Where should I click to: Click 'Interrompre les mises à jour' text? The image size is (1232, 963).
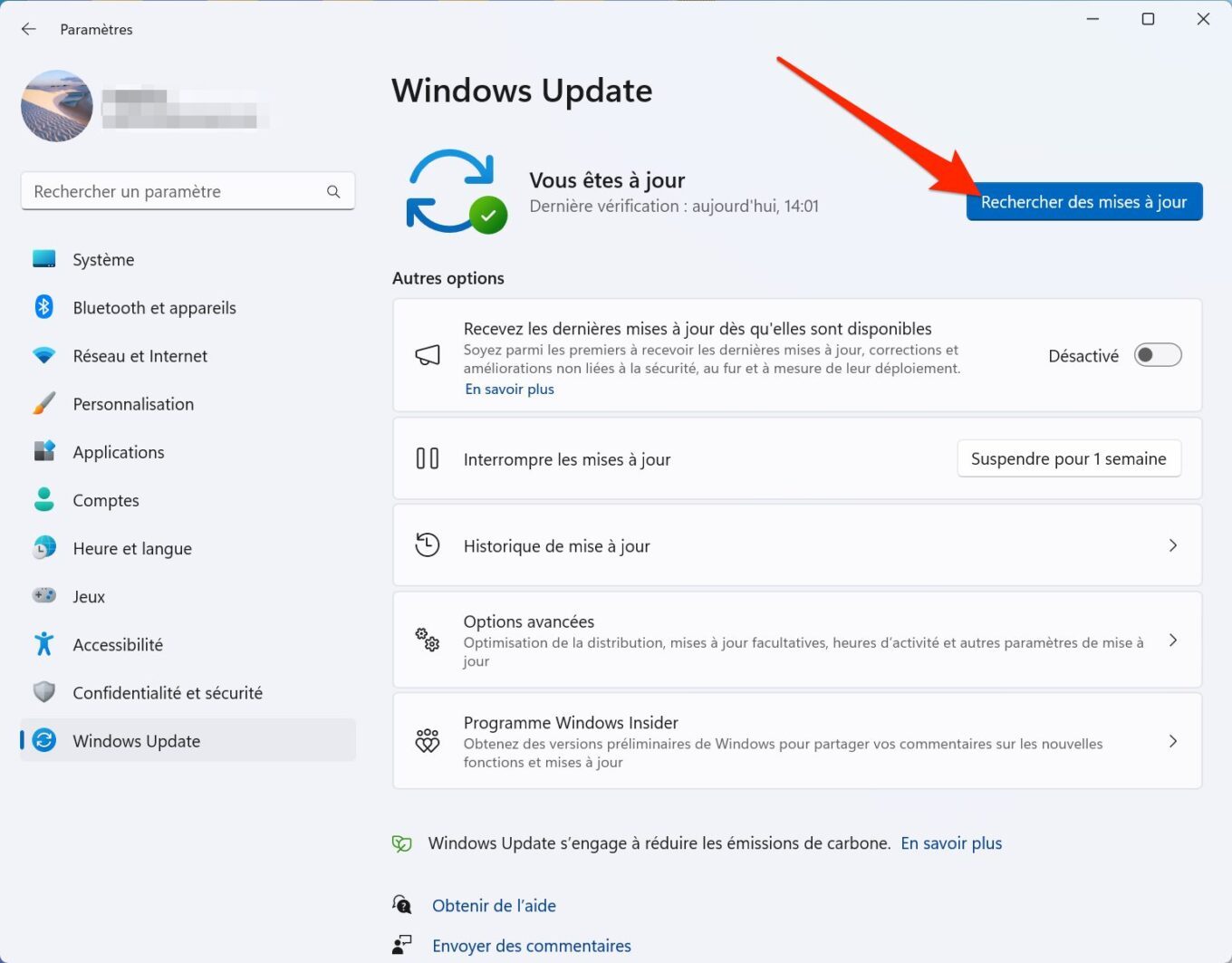(567, 459)
